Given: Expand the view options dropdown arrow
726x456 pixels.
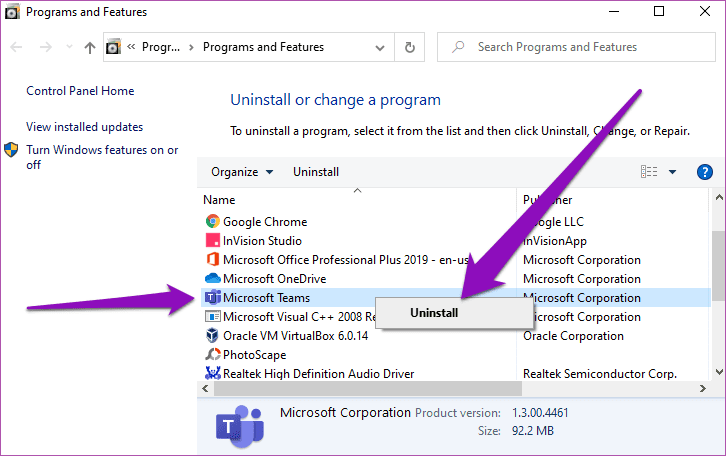Looking at the screenshot, I should [672, 172].
